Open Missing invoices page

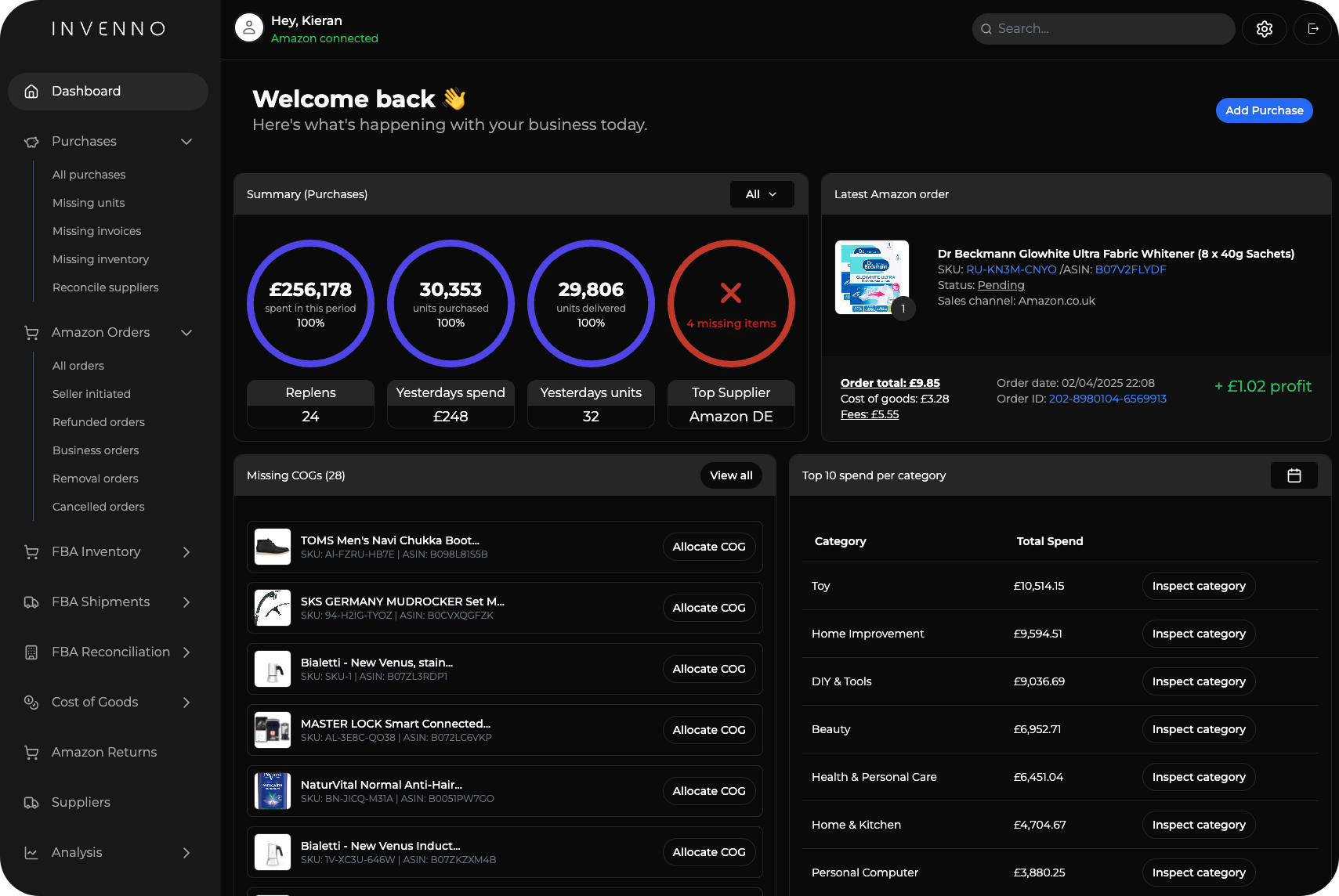[x=97, y=231]
